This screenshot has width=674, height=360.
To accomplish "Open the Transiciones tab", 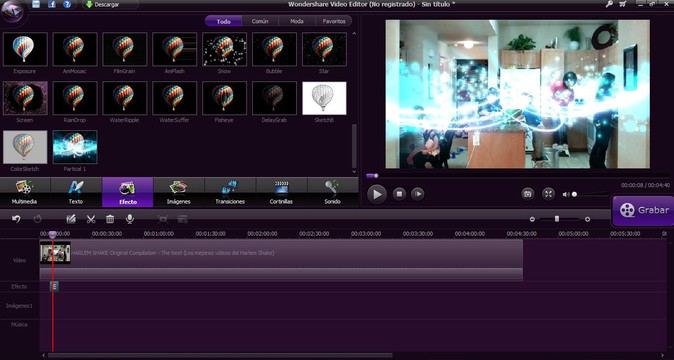I will [x=230, y=192].
